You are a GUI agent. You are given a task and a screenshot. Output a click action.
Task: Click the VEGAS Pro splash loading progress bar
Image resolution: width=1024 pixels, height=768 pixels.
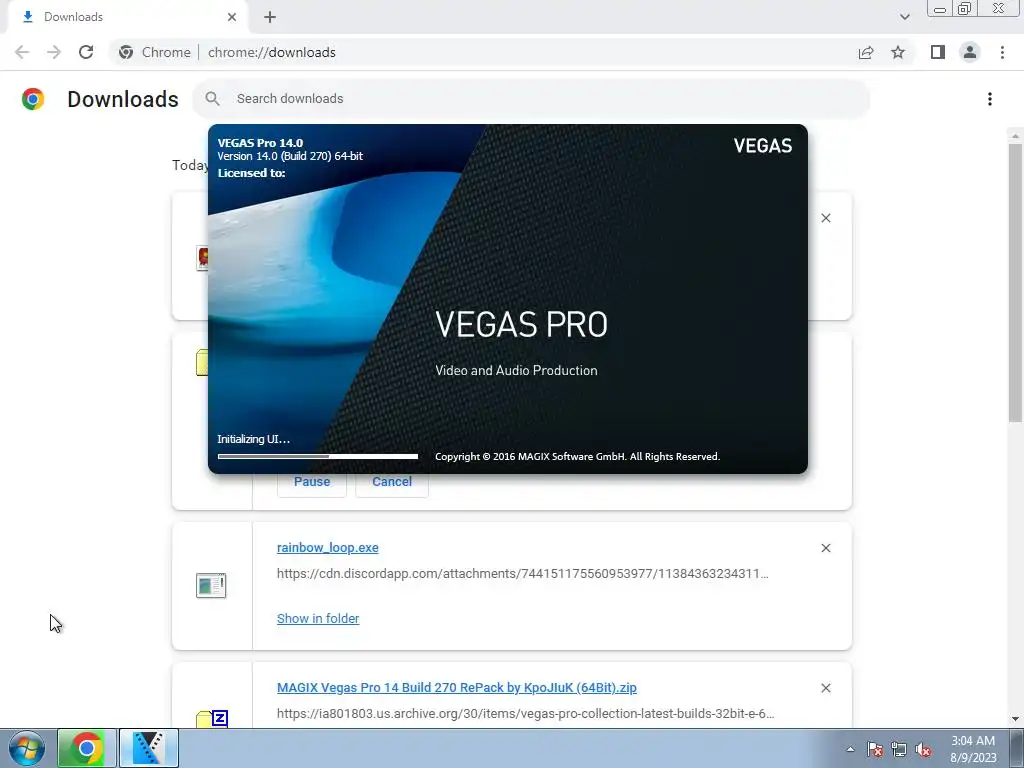tap(317, 456)
